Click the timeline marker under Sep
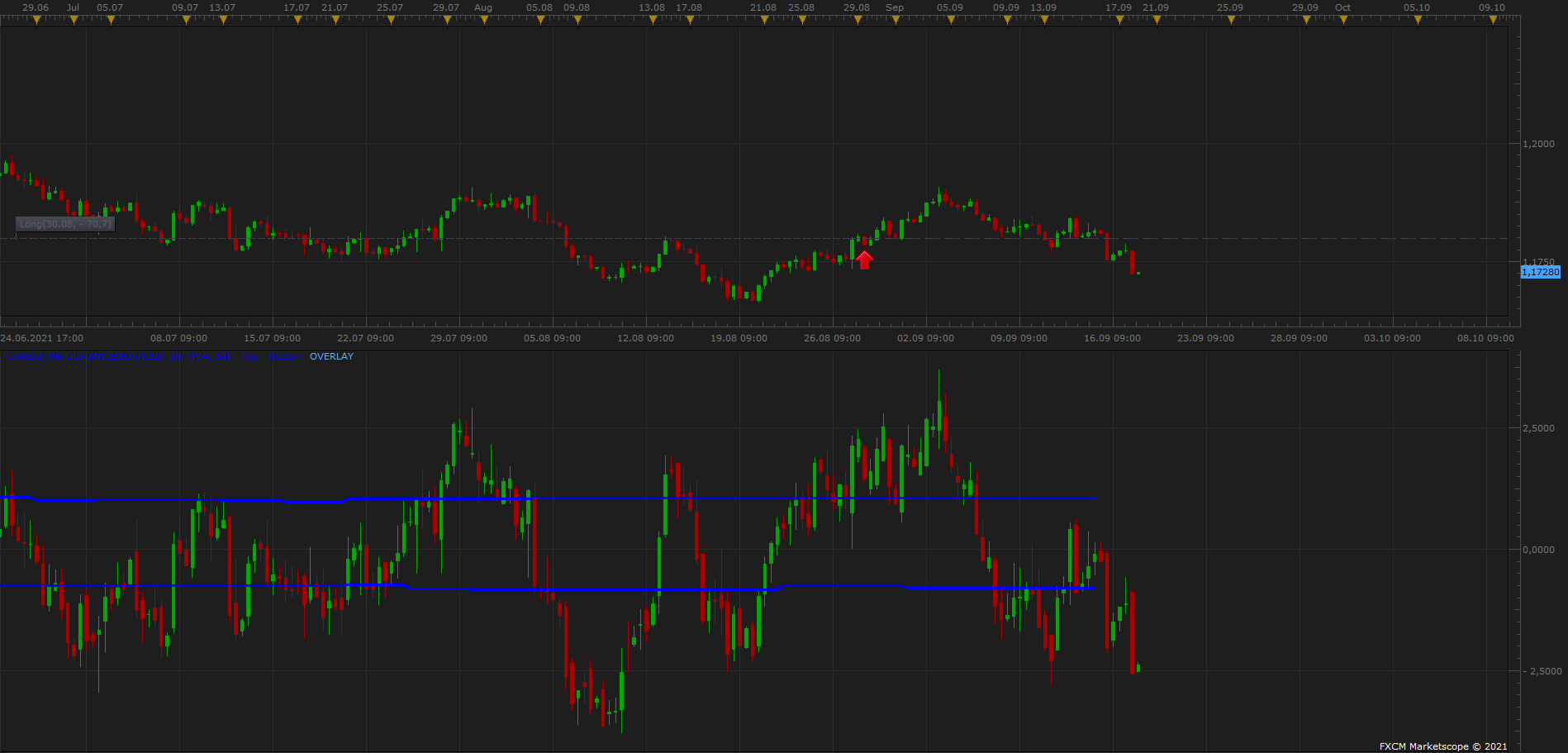 (x=896, y=21)
